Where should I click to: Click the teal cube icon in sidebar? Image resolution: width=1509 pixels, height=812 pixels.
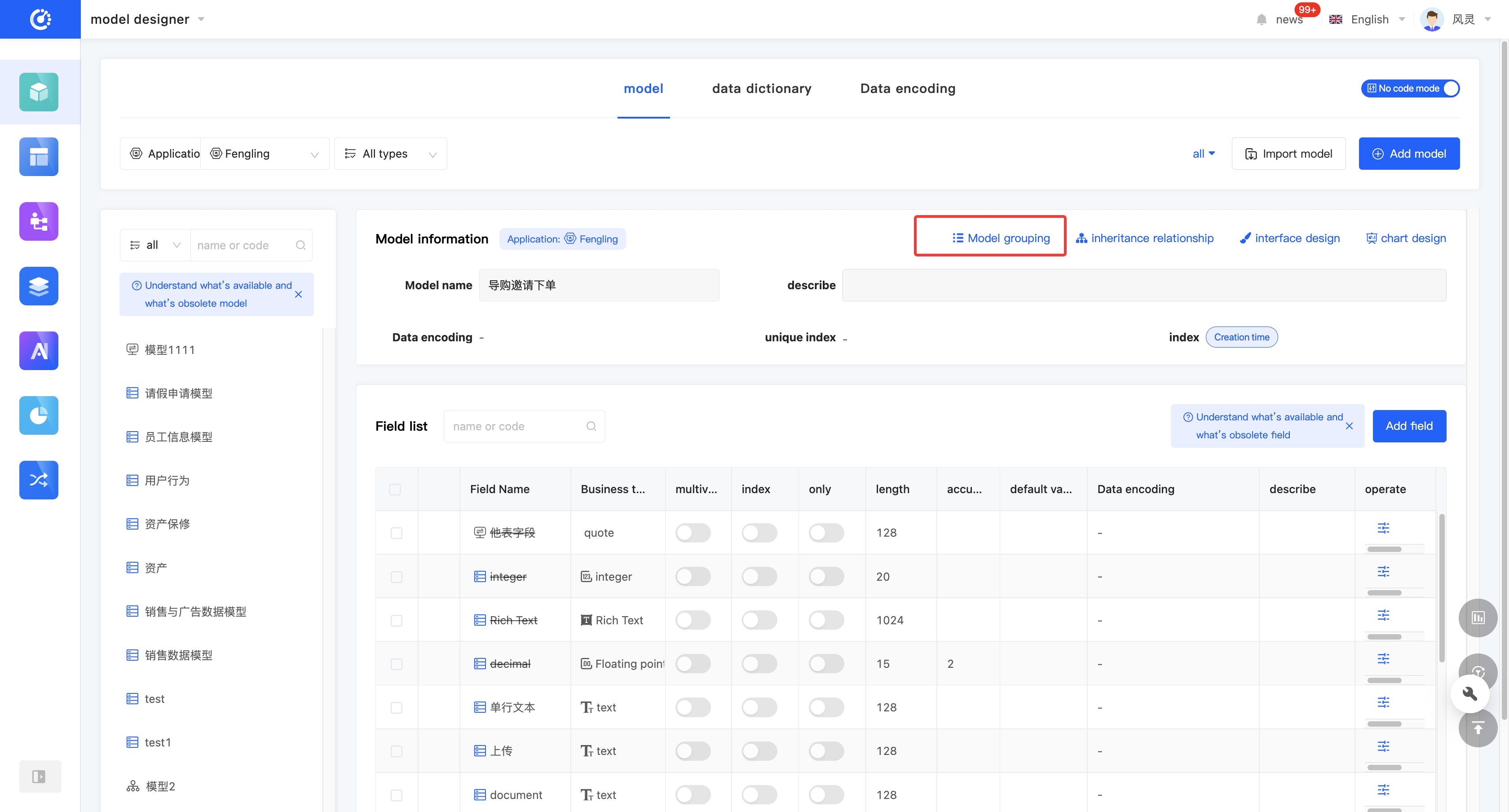pyautogui.click(x=39, y=92)
